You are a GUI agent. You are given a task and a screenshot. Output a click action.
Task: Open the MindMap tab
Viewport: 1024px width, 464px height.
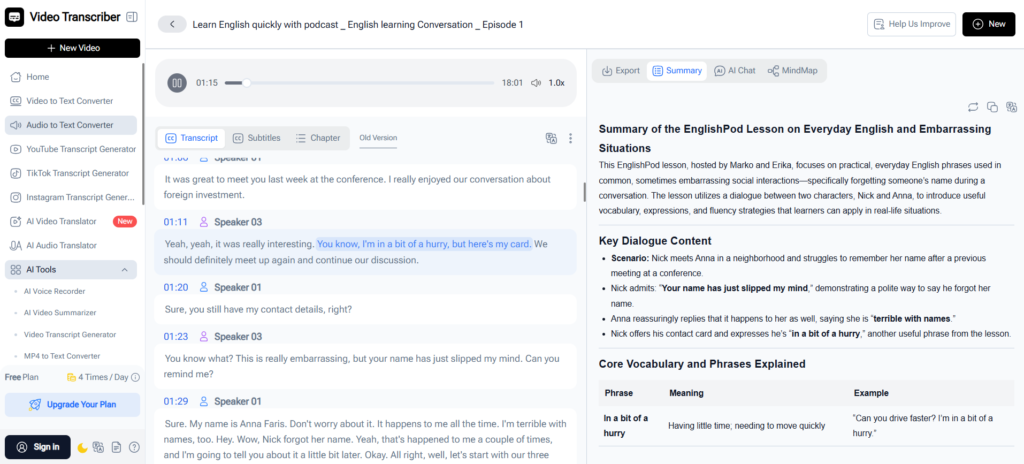(x=792, y=71)
